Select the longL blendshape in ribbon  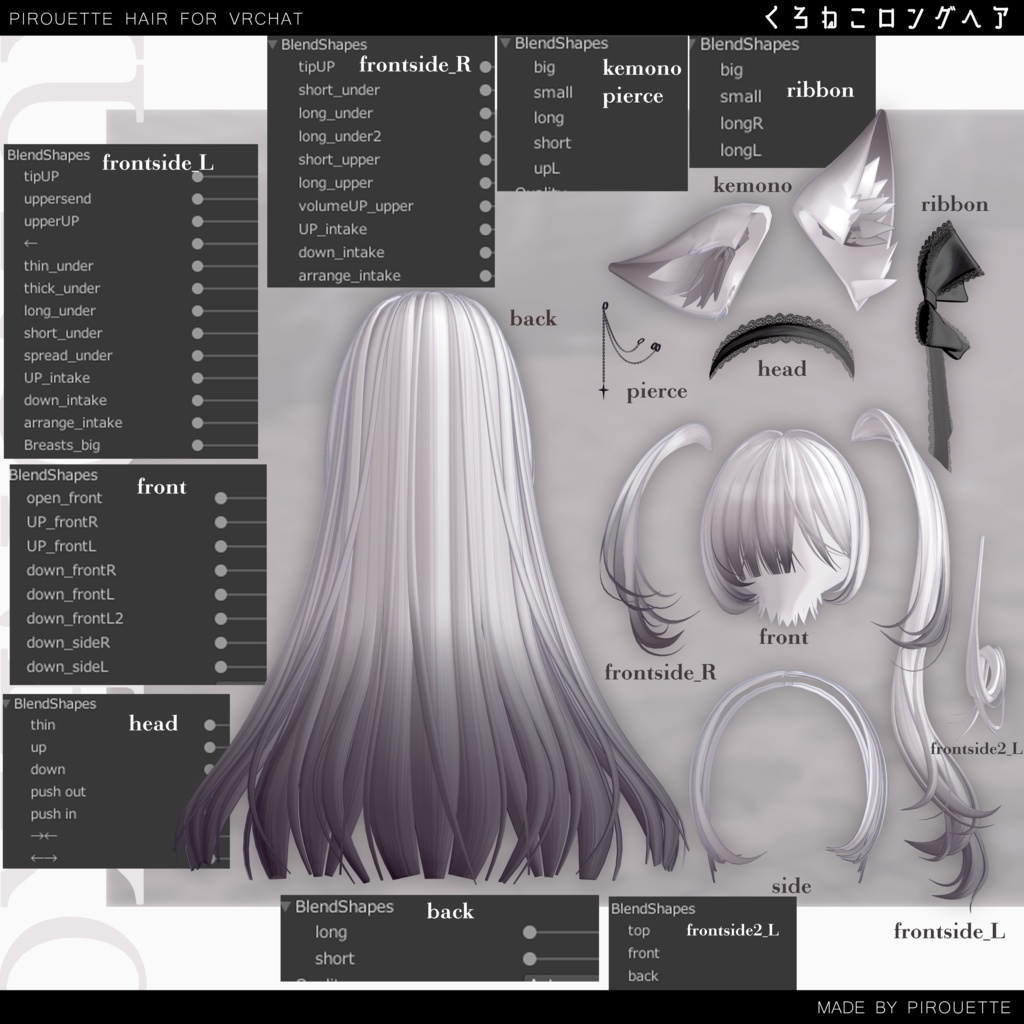(741, 150)
